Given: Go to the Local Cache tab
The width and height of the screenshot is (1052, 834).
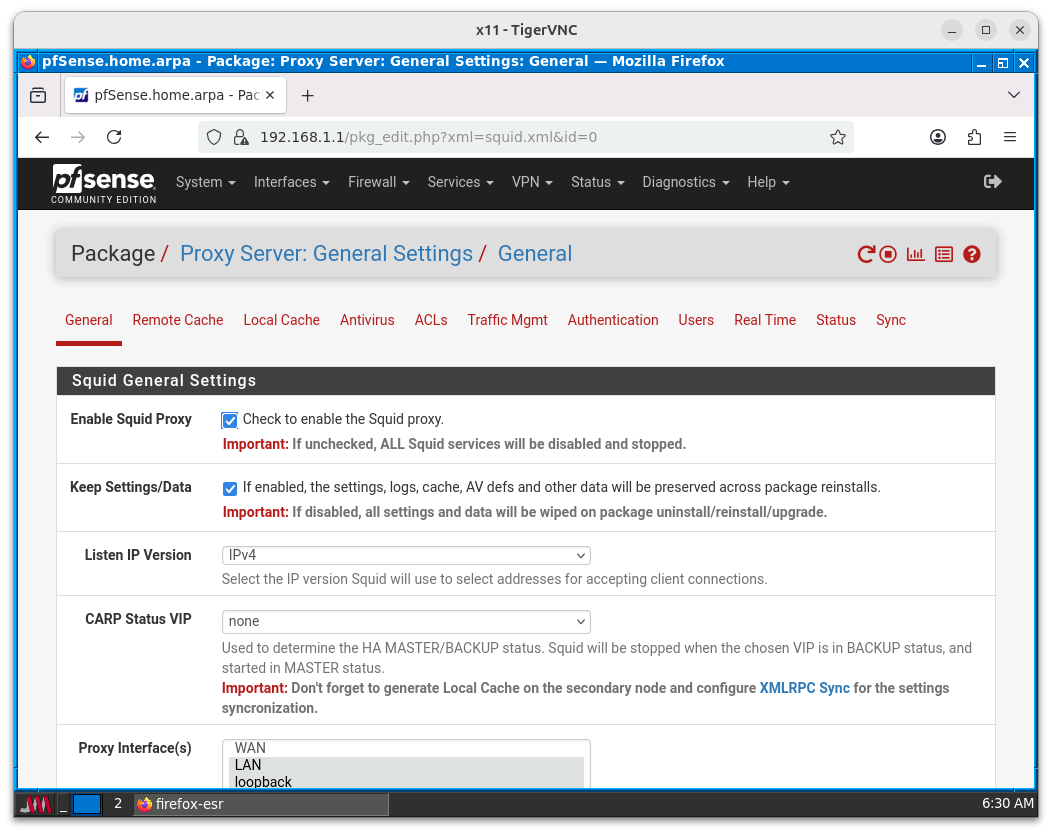Looking at the screenshot, I should tap(281, 320).
